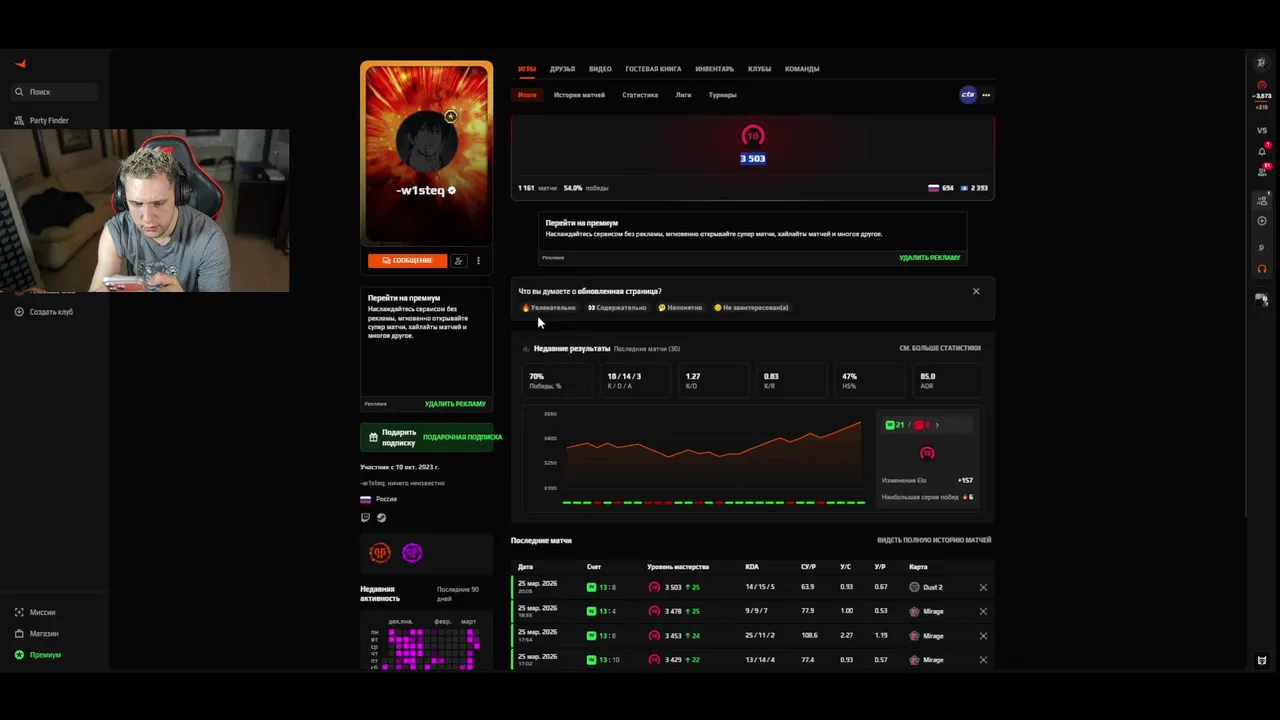Screen dimensions: 1280x720
Task: Open the three-dot menu beside game selector
Action: coord(986,95)
